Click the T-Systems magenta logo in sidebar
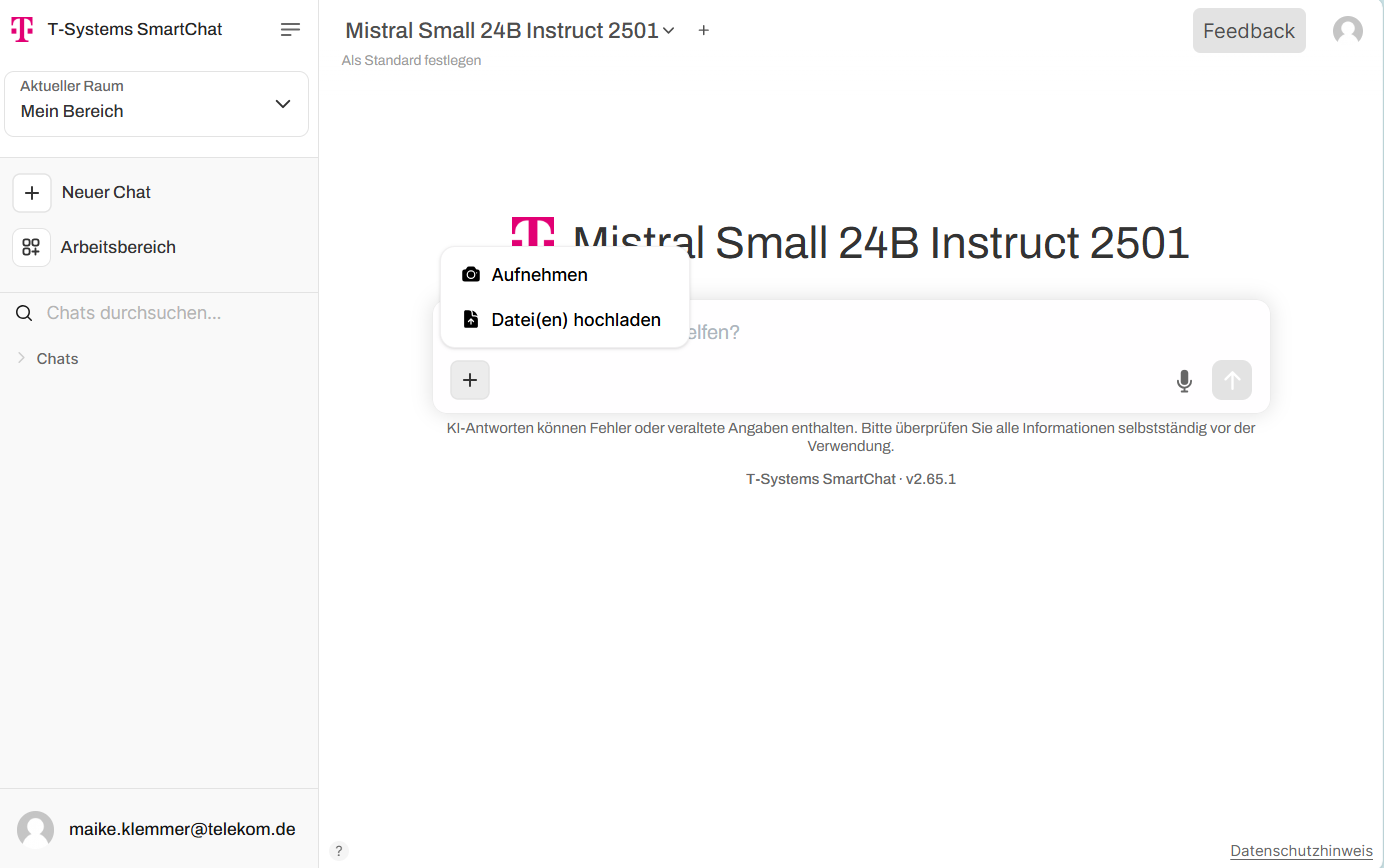The height and width of the screenshot is (868, 1384). point(22,30)
